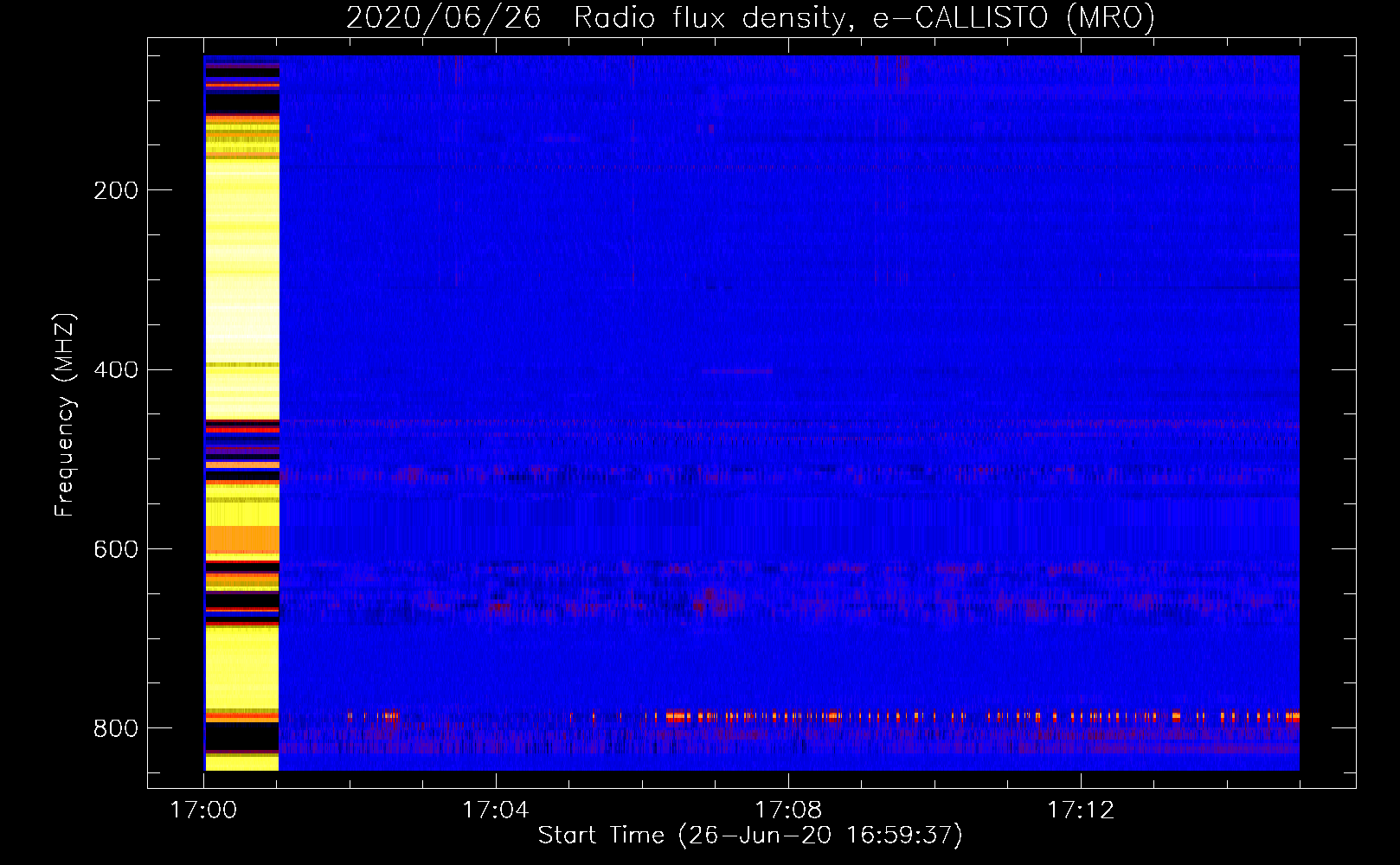Click the 400 frequency tick label
Viewport: 1400px width, 865px height.
click(116, 370)
